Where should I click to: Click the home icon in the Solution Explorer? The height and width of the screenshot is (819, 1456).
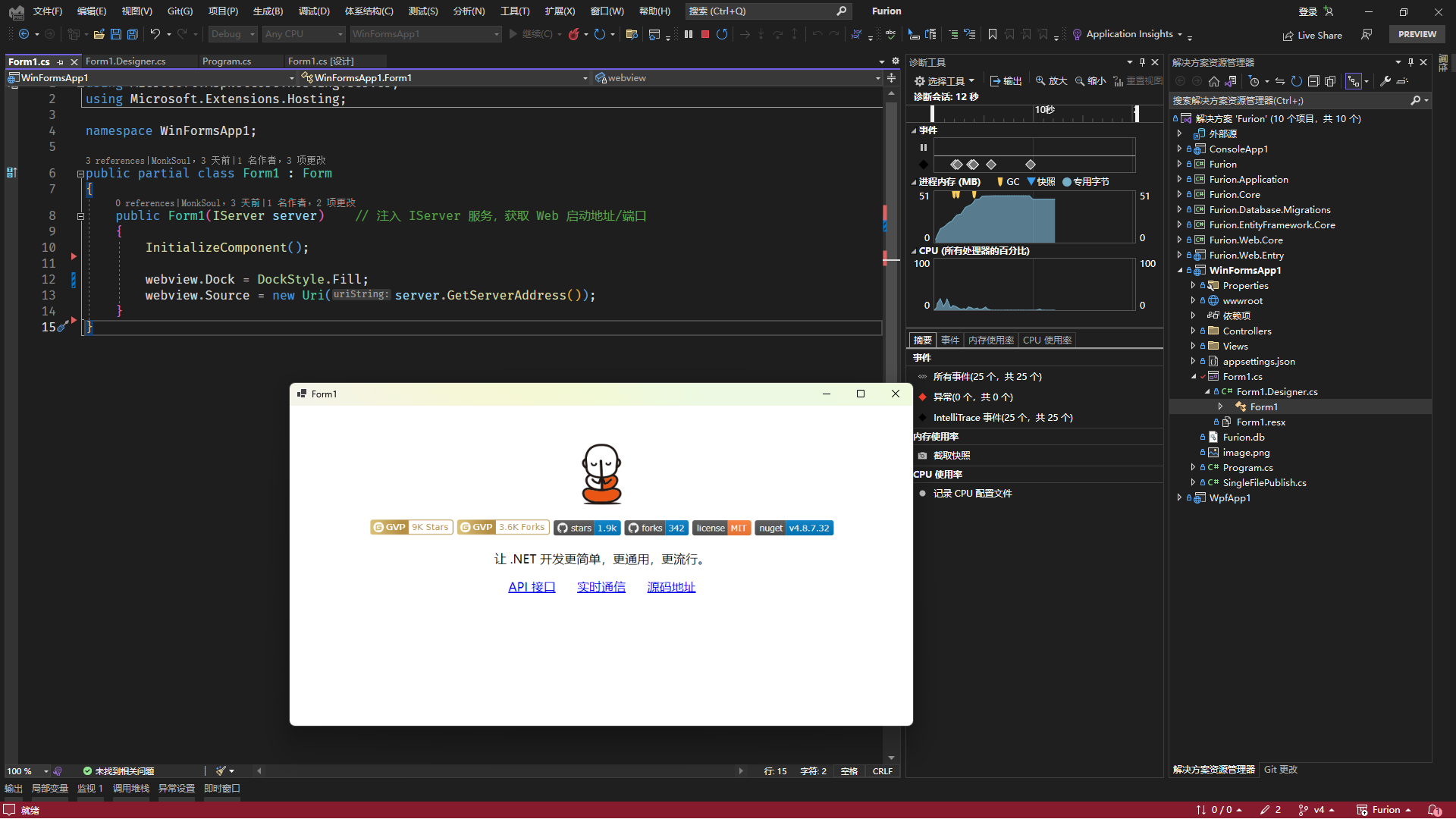click(1213, 81)
